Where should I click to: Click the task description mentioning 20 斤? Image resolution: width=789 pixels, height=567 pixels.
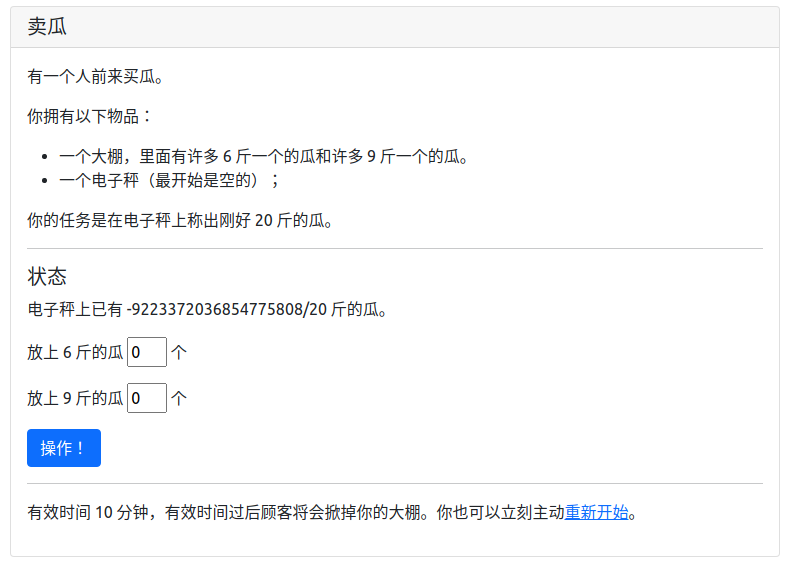[x=180, y=220]
